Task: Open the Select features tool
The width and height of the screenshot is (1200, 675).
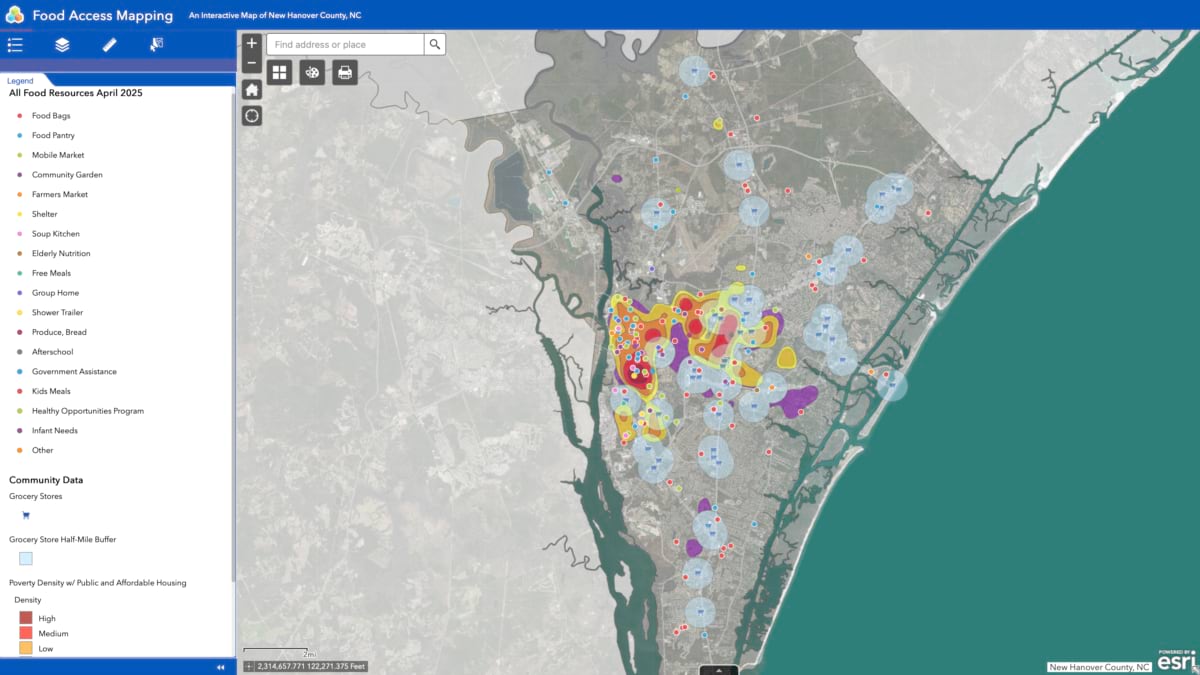Action: [157, 45]
